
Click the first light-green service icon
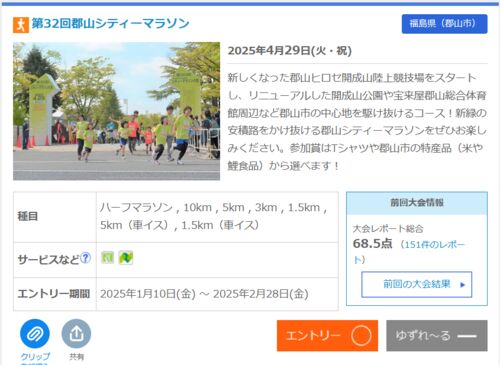tap(107, 258)
